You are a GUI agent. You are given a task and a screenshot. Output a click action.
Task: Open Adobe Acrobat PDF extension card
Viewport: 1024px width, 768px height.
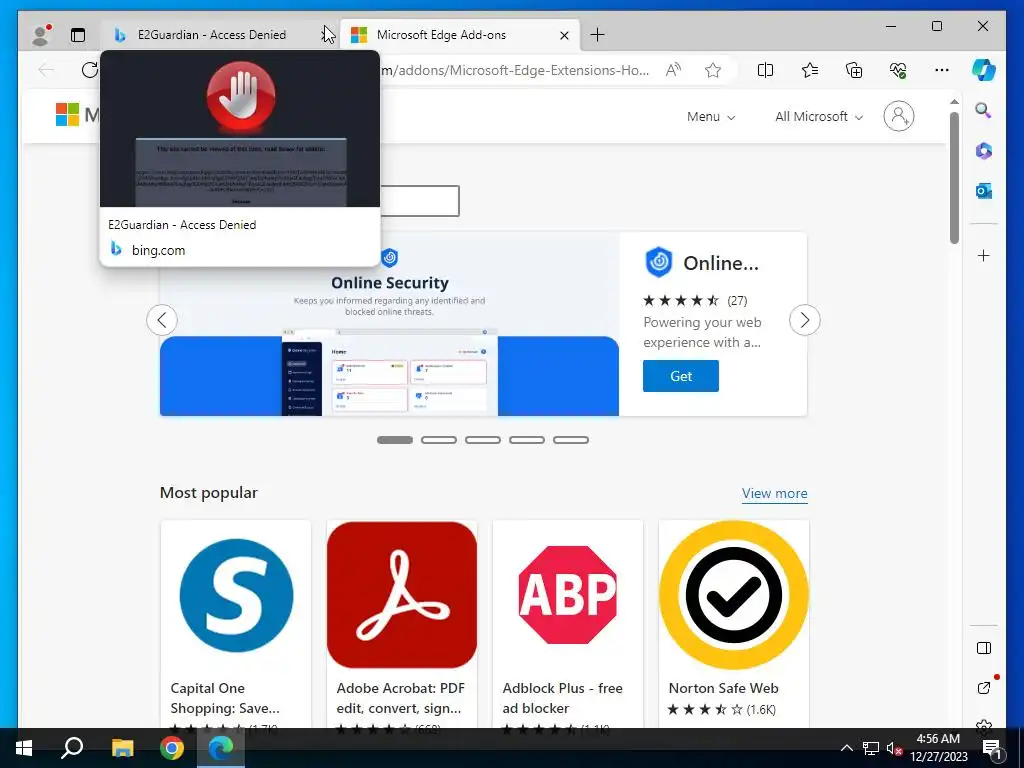click(x=402, y=624)
